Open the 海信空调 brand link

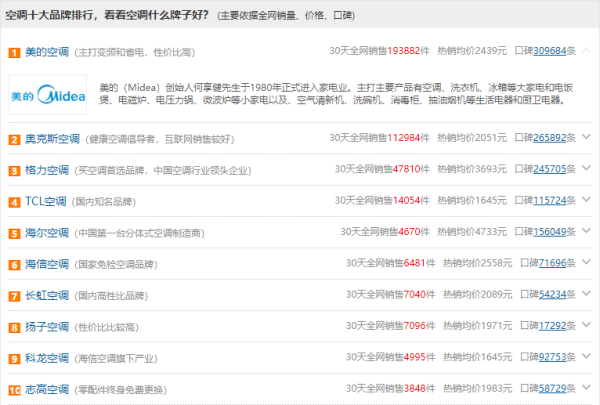tap(47, 264)
